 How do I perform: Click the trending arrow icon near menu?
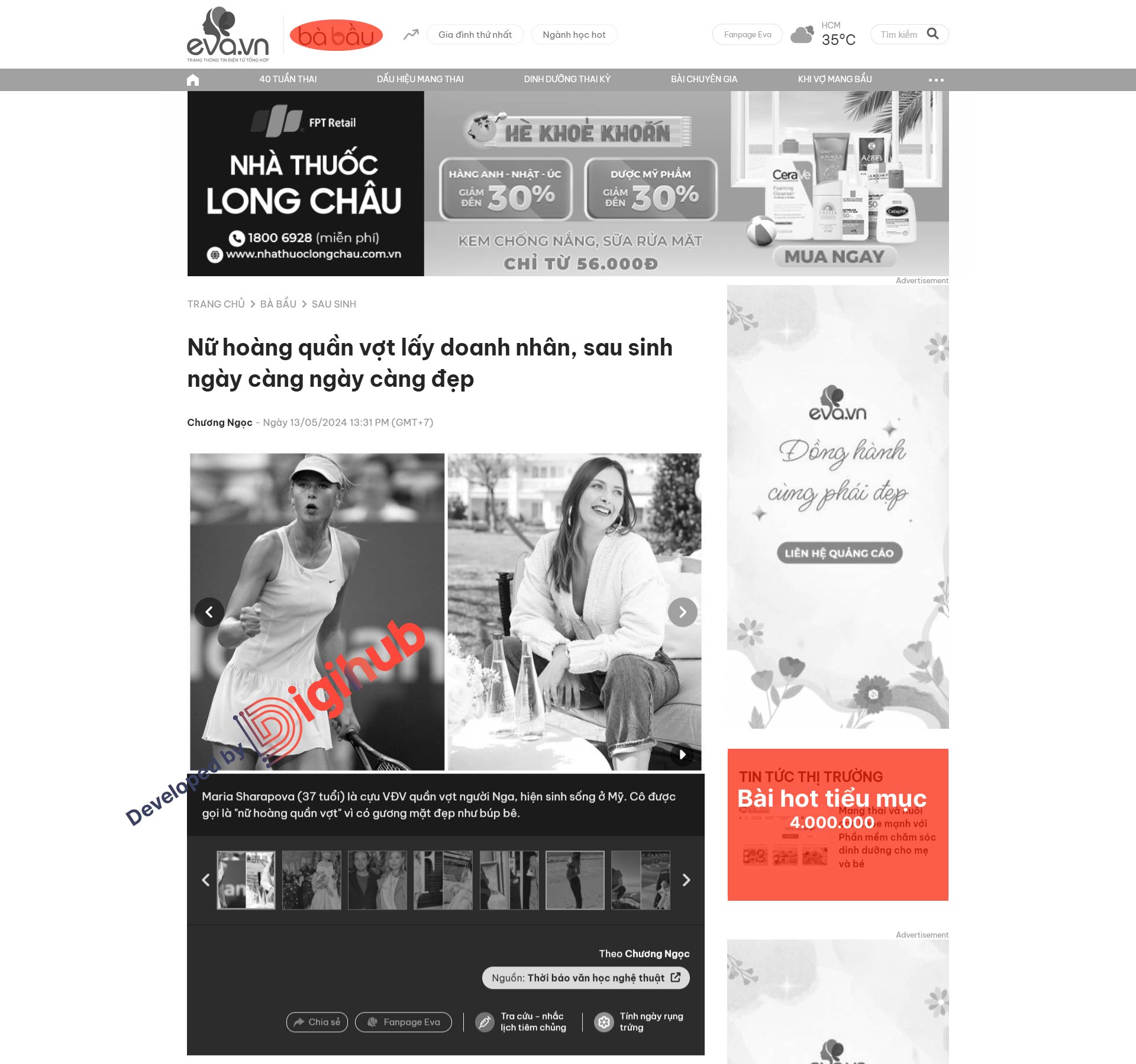[411, 36]
